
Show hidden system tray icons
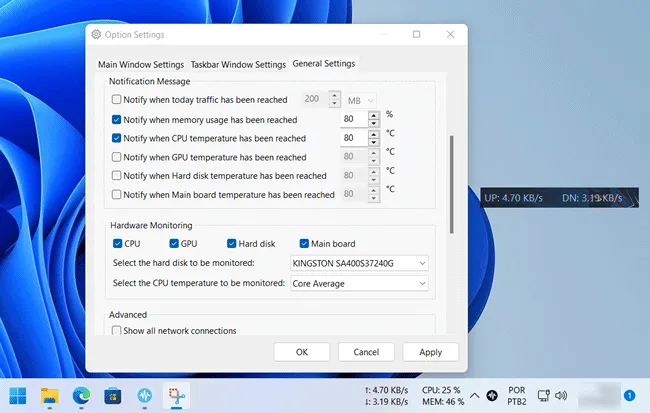tap(474, 396)
